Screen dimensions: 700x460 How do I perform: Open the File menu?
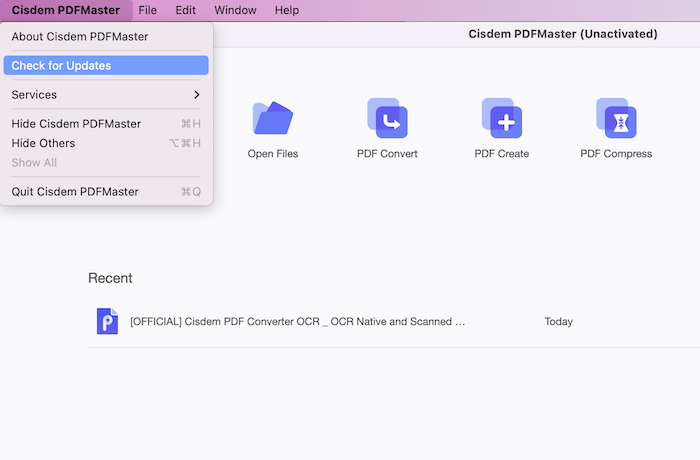click(x=147, y=10)
